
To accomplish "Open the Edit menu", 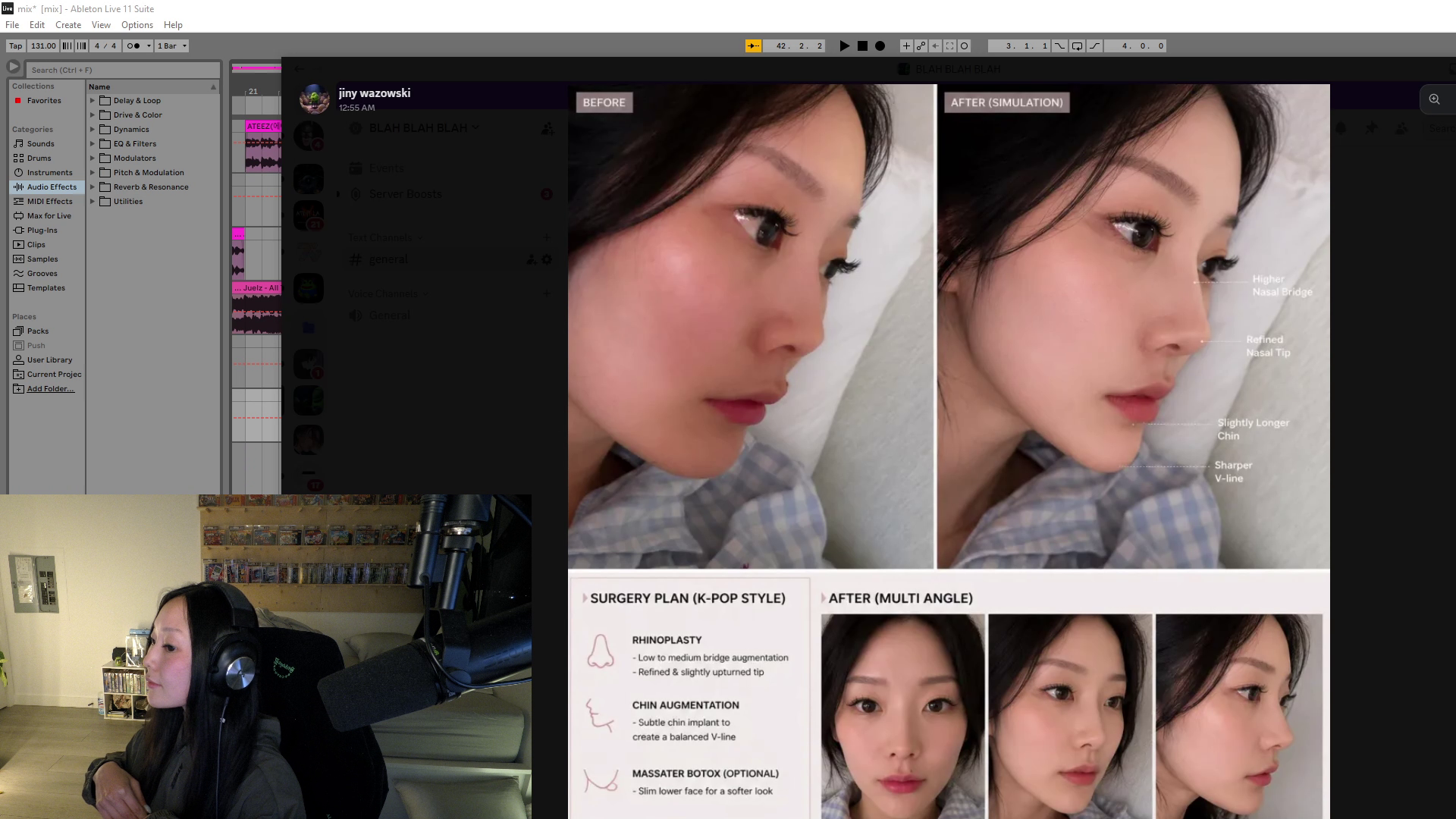I will (37, 25).
